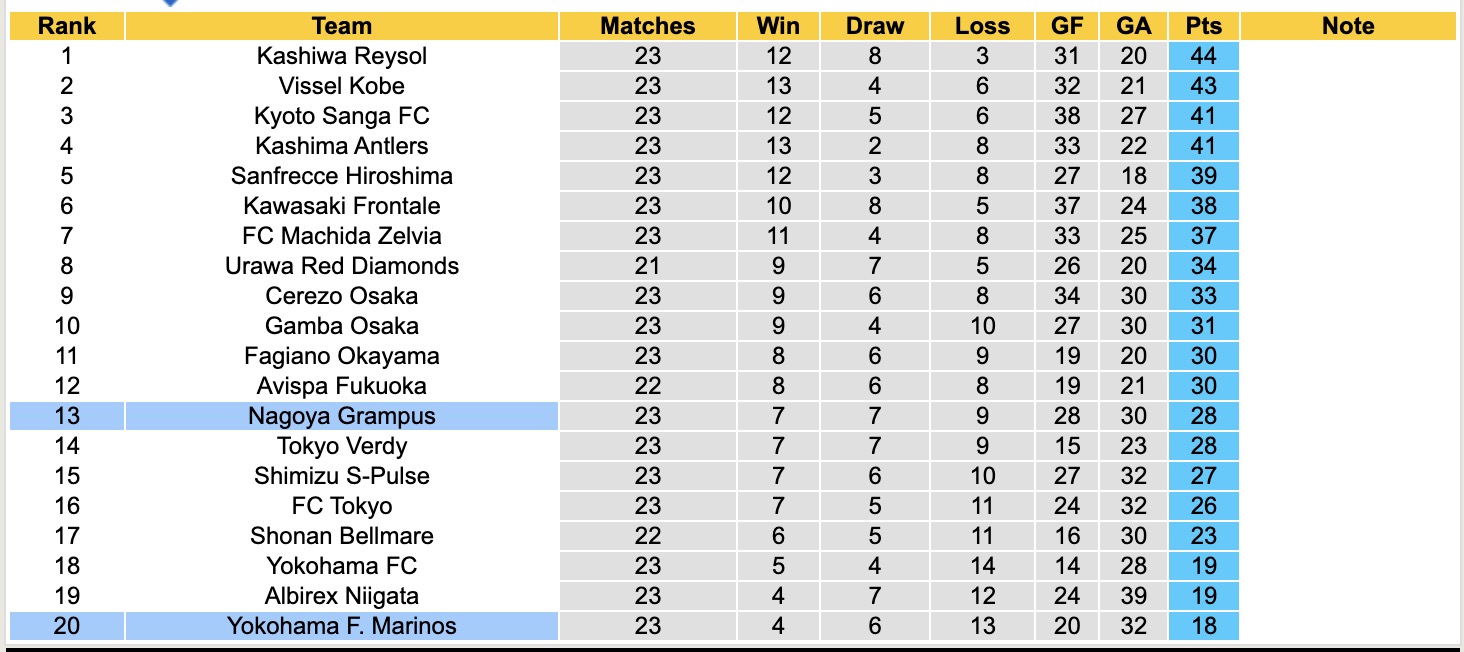
Task: Select the Loss column header
Action: pyautogui.click(x=982, y=26)
